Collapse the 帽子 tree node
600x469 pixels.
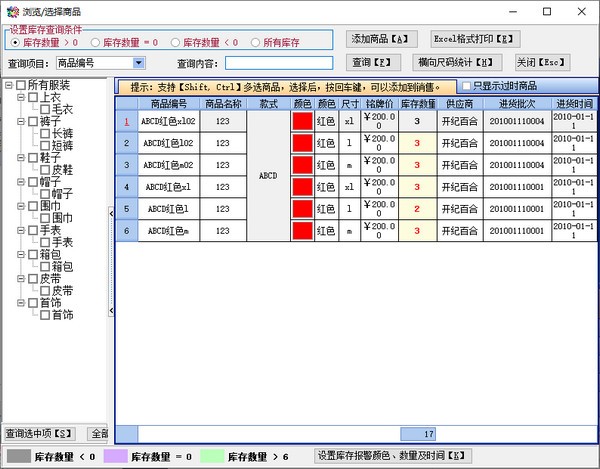(21, 182)
